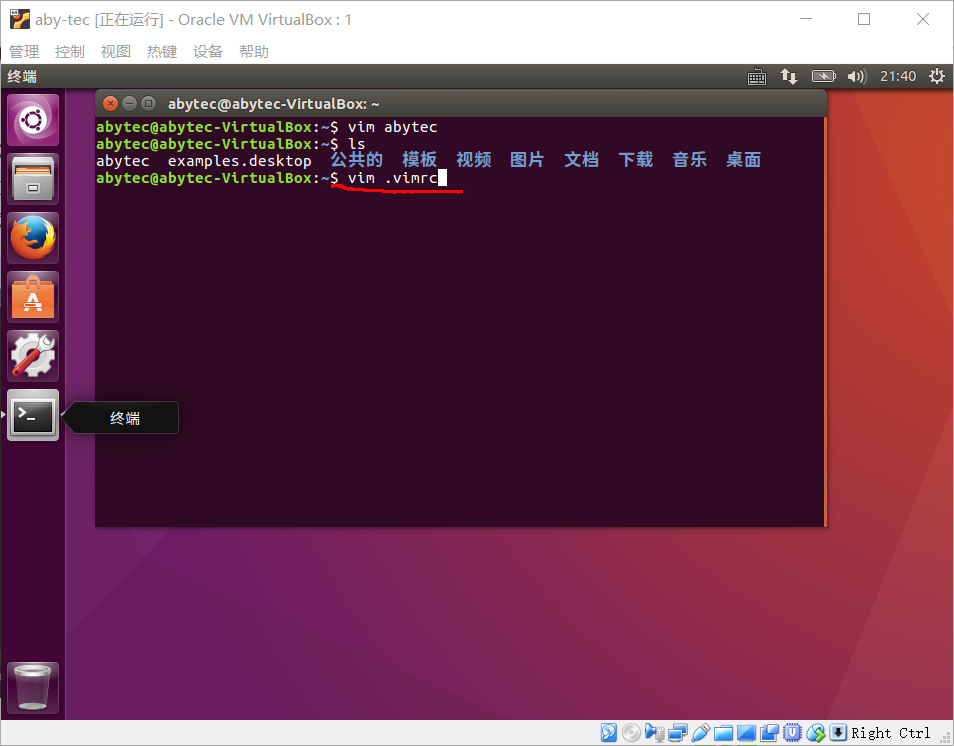Close the terminal window with red button
This screenshot has width=954, height=746.
tap(110, 103)
